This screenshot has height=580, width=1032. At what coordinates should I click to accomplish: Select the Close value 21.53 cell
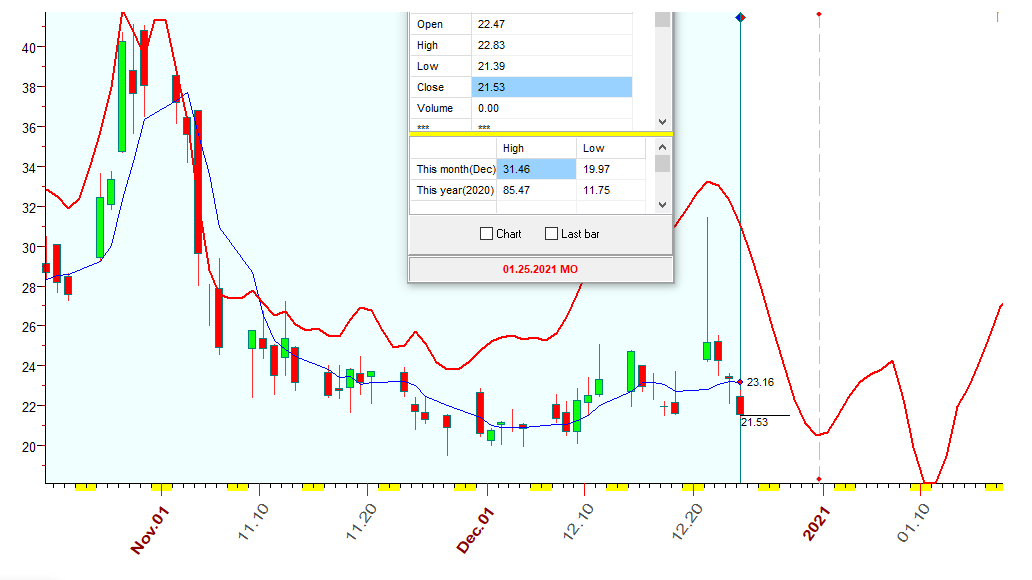[x=552, y=87]
